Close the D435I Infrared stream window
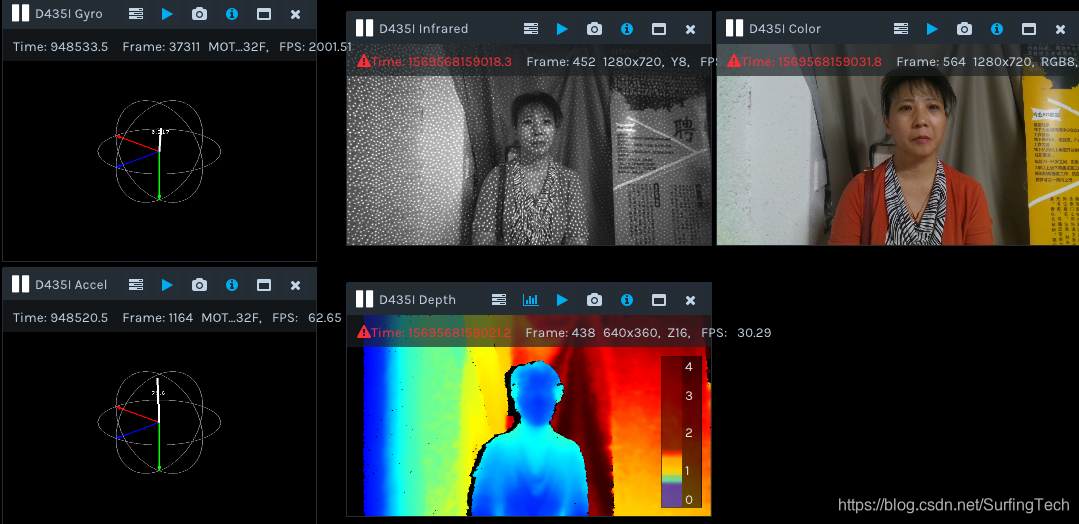 [x=690, y=28]
